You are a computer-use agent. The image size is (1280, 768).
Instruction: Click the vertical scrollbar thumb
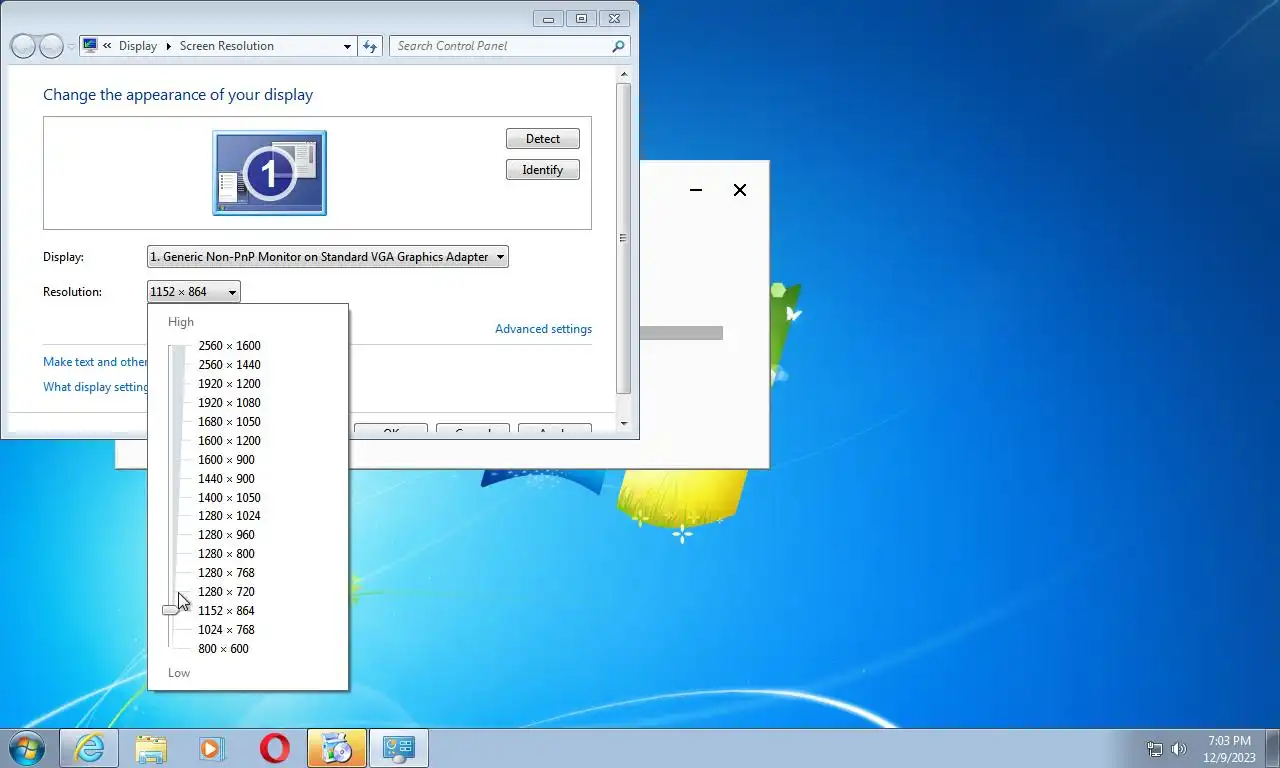624,238
